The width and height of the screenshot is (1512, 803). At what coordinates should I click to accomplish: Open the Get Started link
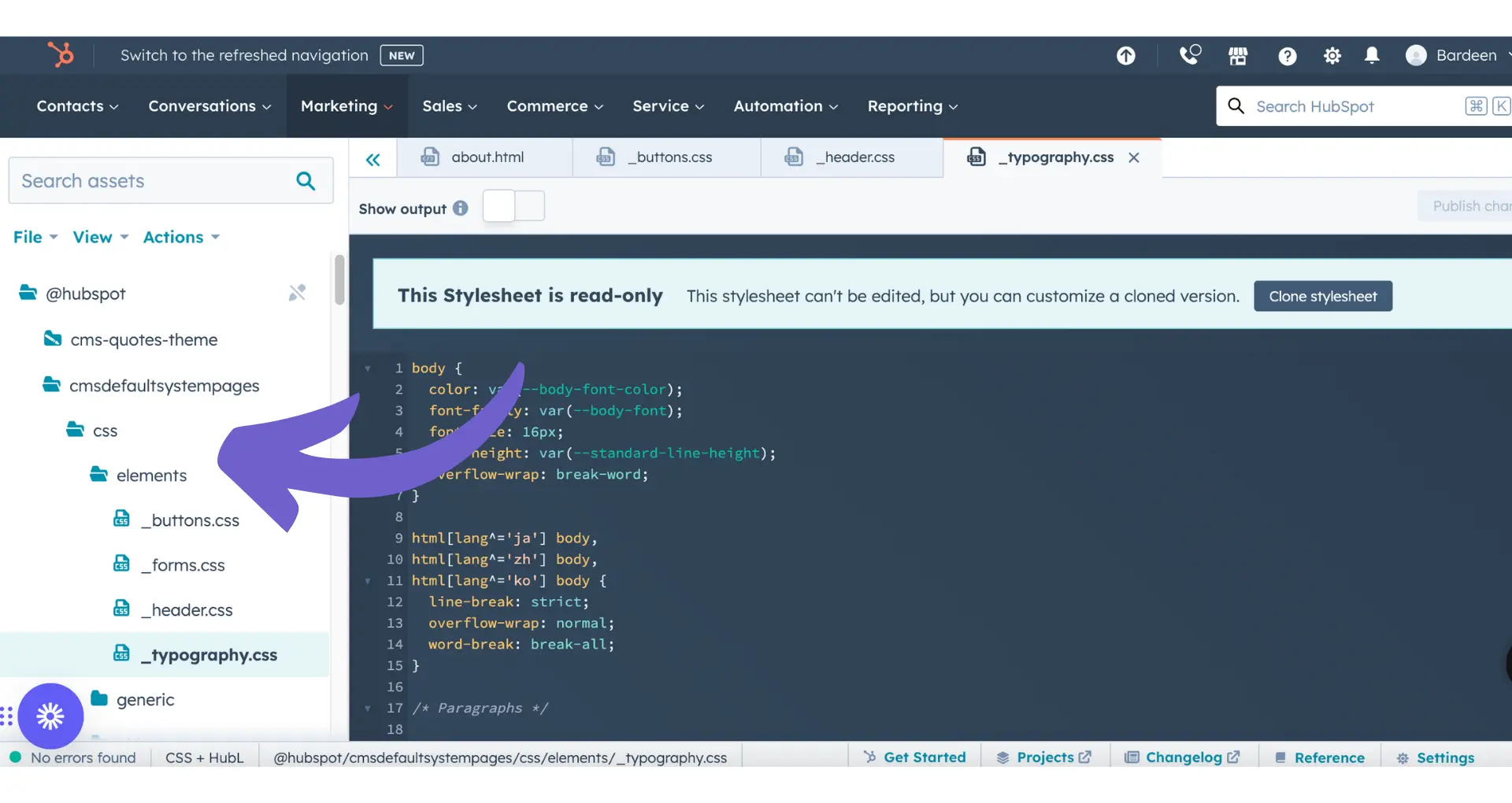tap(914, 757)
